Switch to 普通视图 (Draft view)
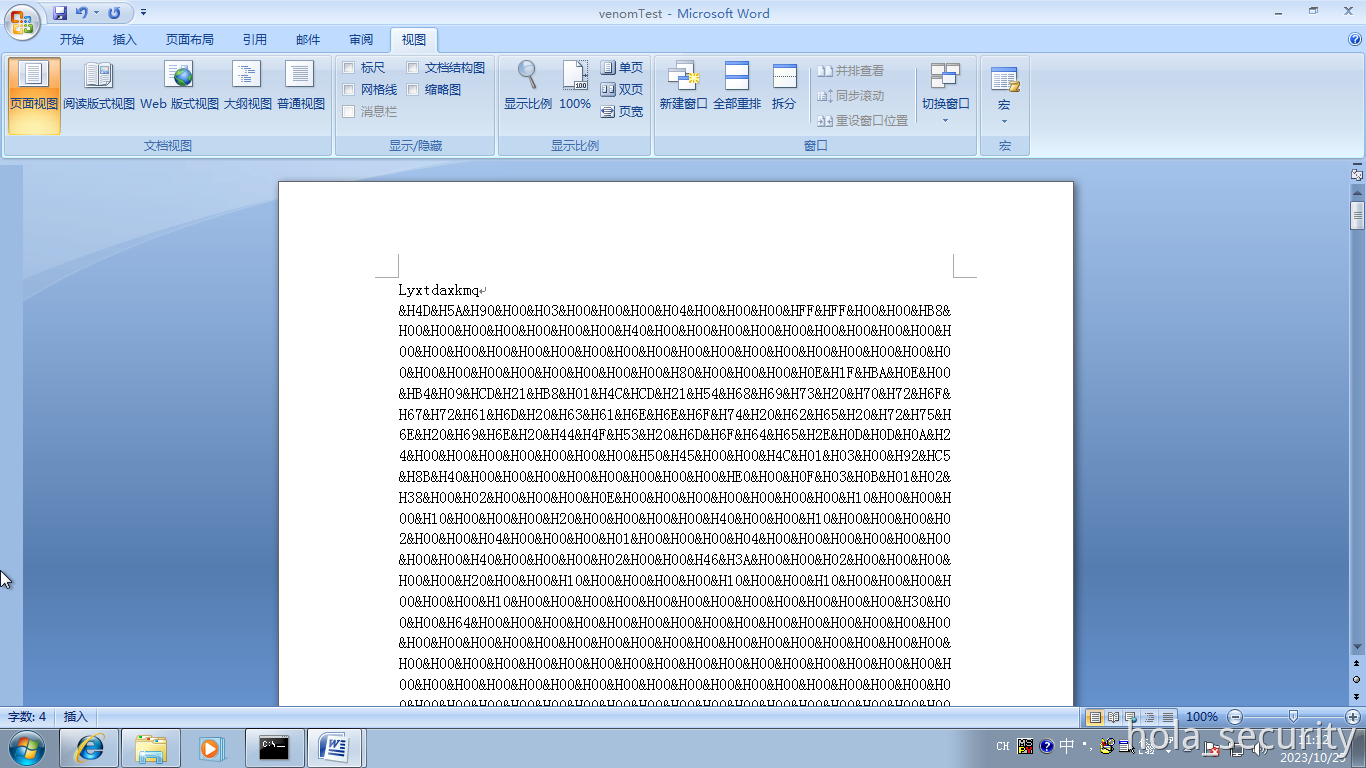The height and width of the screenshot is (768, 1366). tap(300, 85)
